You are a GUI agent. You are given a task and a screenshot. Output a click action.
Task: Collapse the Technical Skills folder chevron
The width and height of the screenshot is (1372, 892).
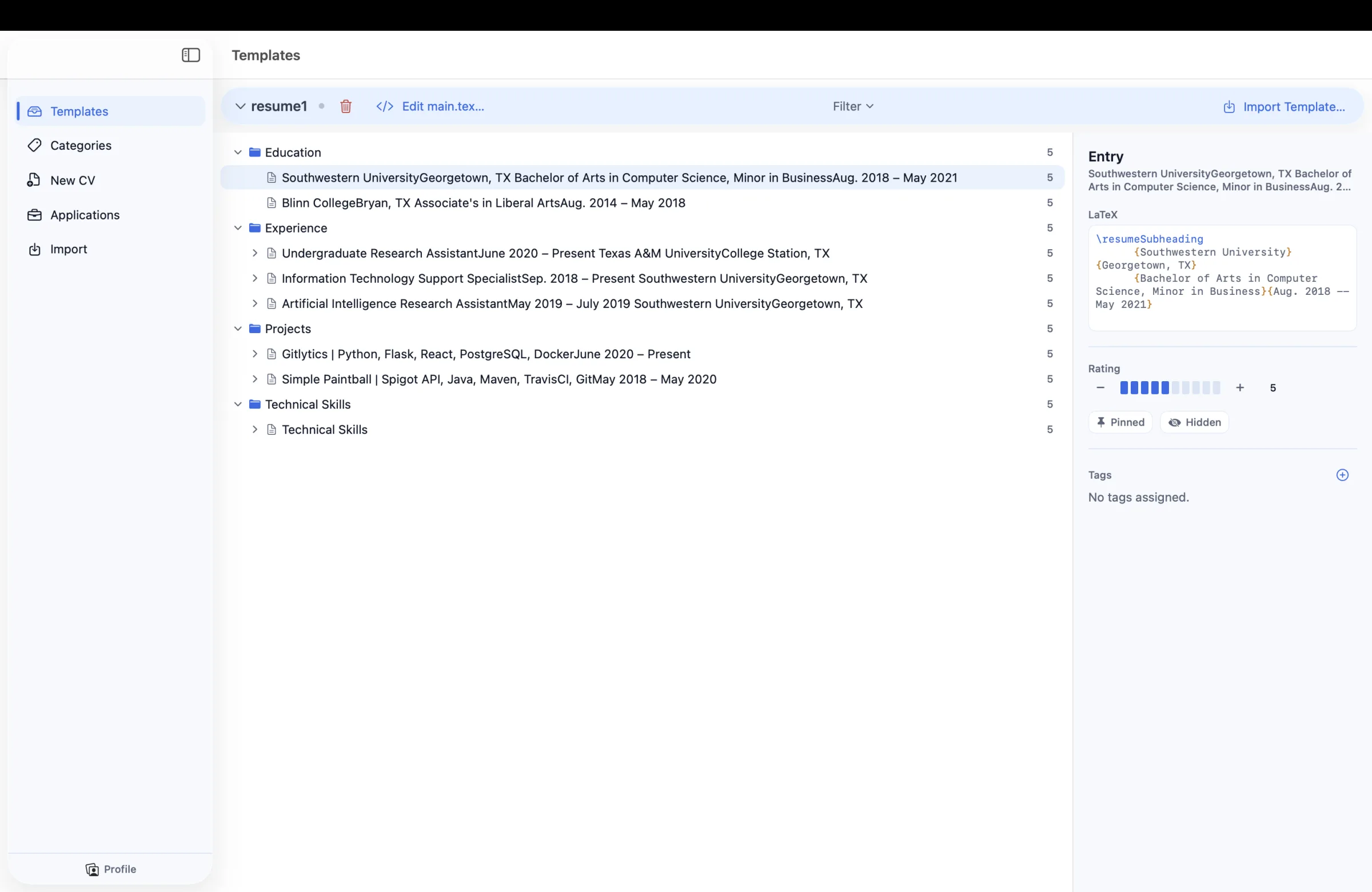(x=237, y=404)
